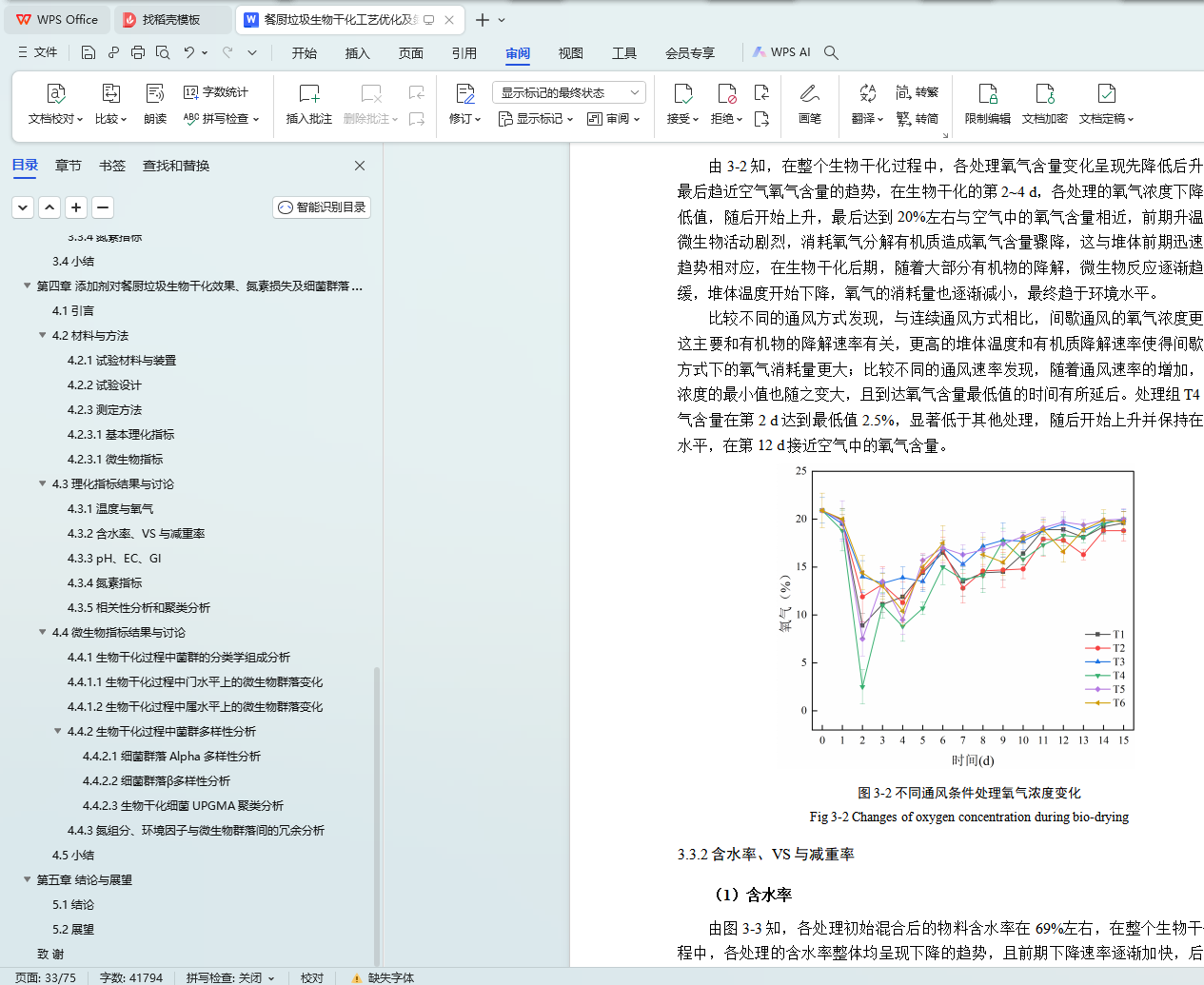Convert text with 转繁 button
Viewport: 1204px width, 985px height.
pos(918,92)
